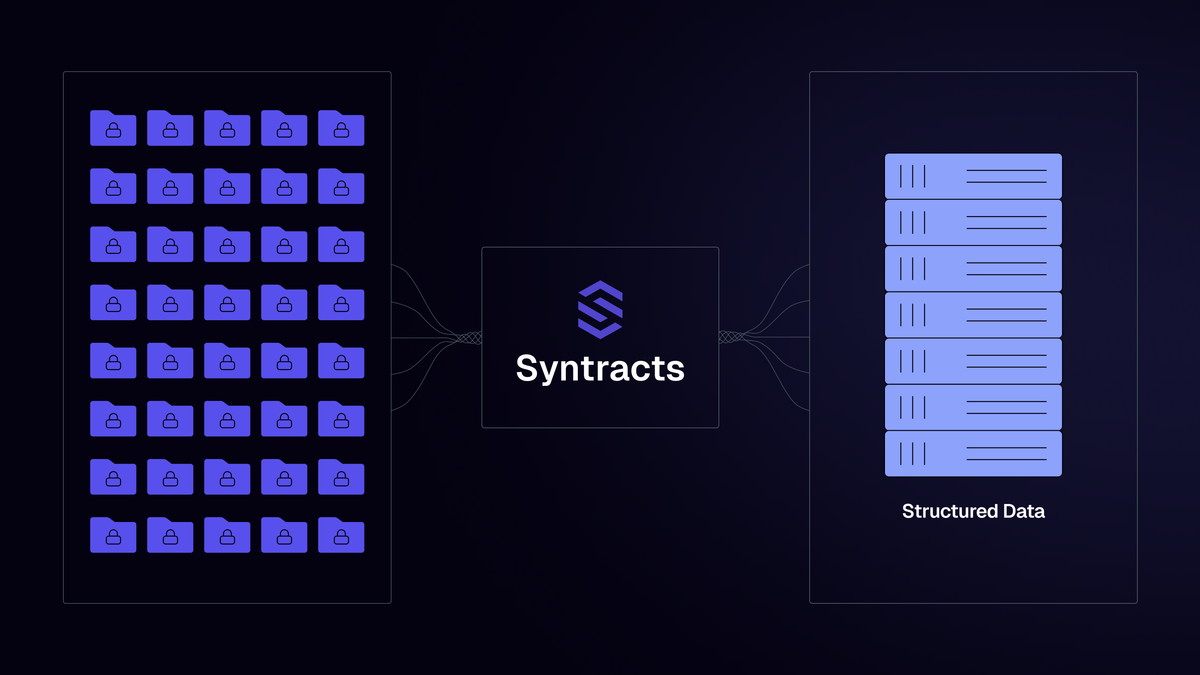This screenshot has width=1200, height=675.
Task: Select the topmost server icon in the stack
Action: click(973, 175)
